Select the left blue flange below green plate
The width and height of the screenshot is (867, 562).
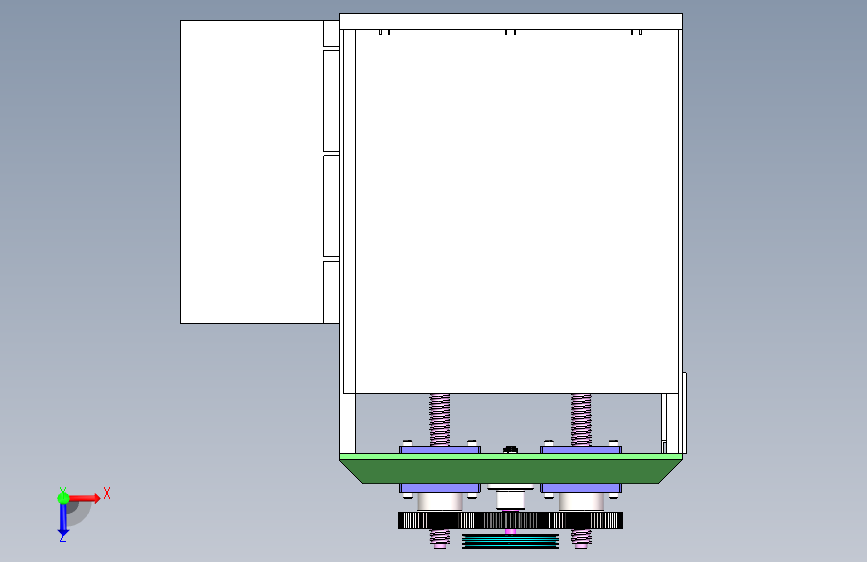(x=440, y=488)
